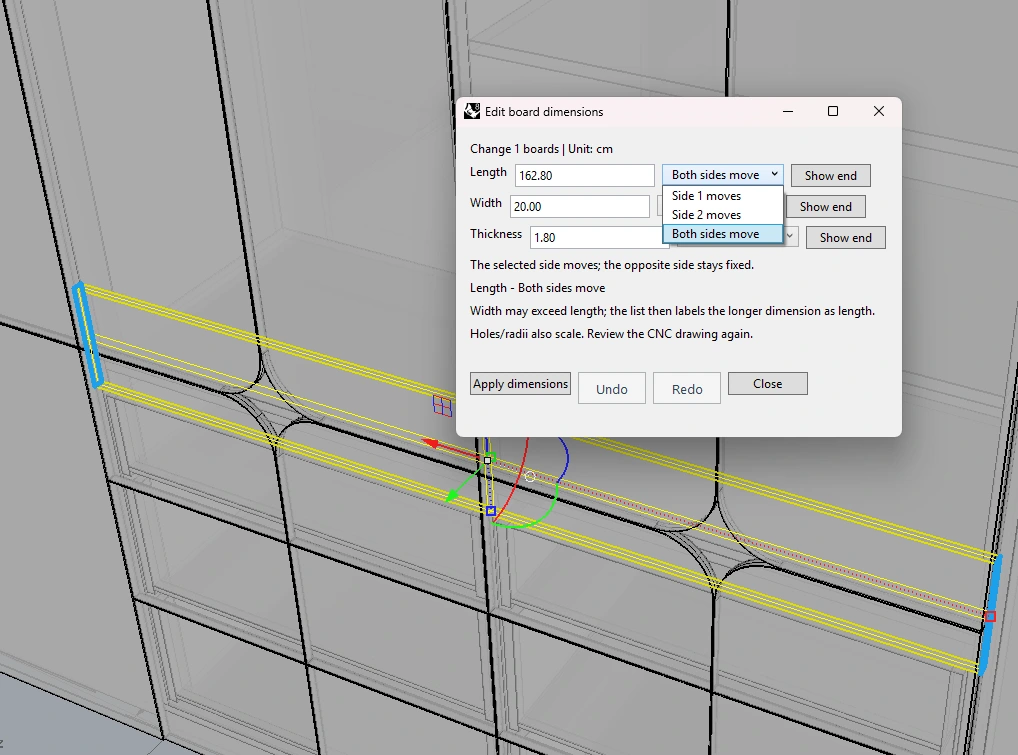
Task: Click the white gumball origin square
Action: pyautogui.click(x=488, y=460)
